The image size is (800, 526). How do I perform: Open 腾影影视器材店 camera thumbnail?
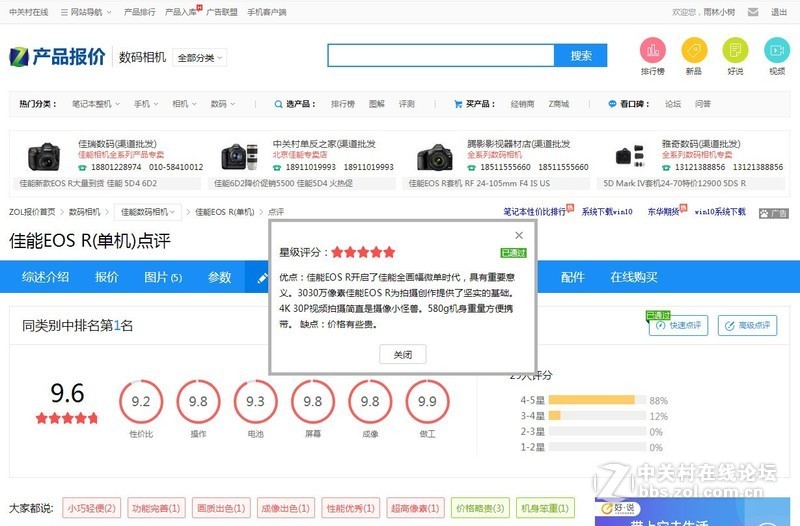click(435, 156)
